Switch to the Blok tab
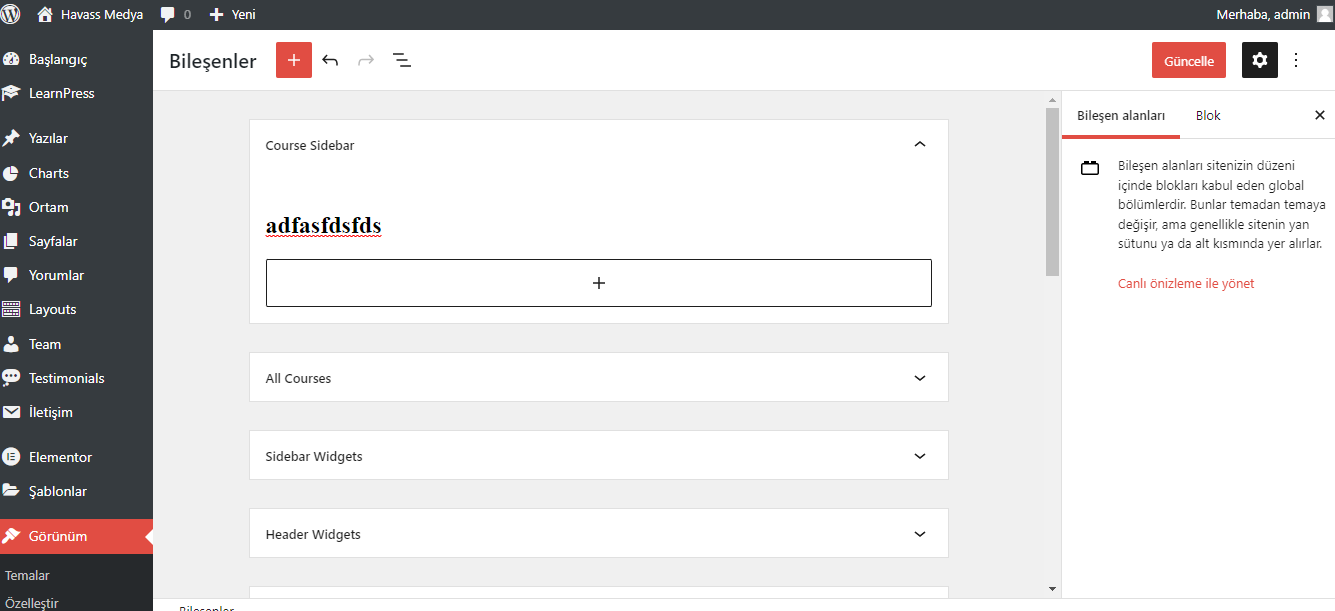The image size is (1335, 611). tap(1208, 115)
